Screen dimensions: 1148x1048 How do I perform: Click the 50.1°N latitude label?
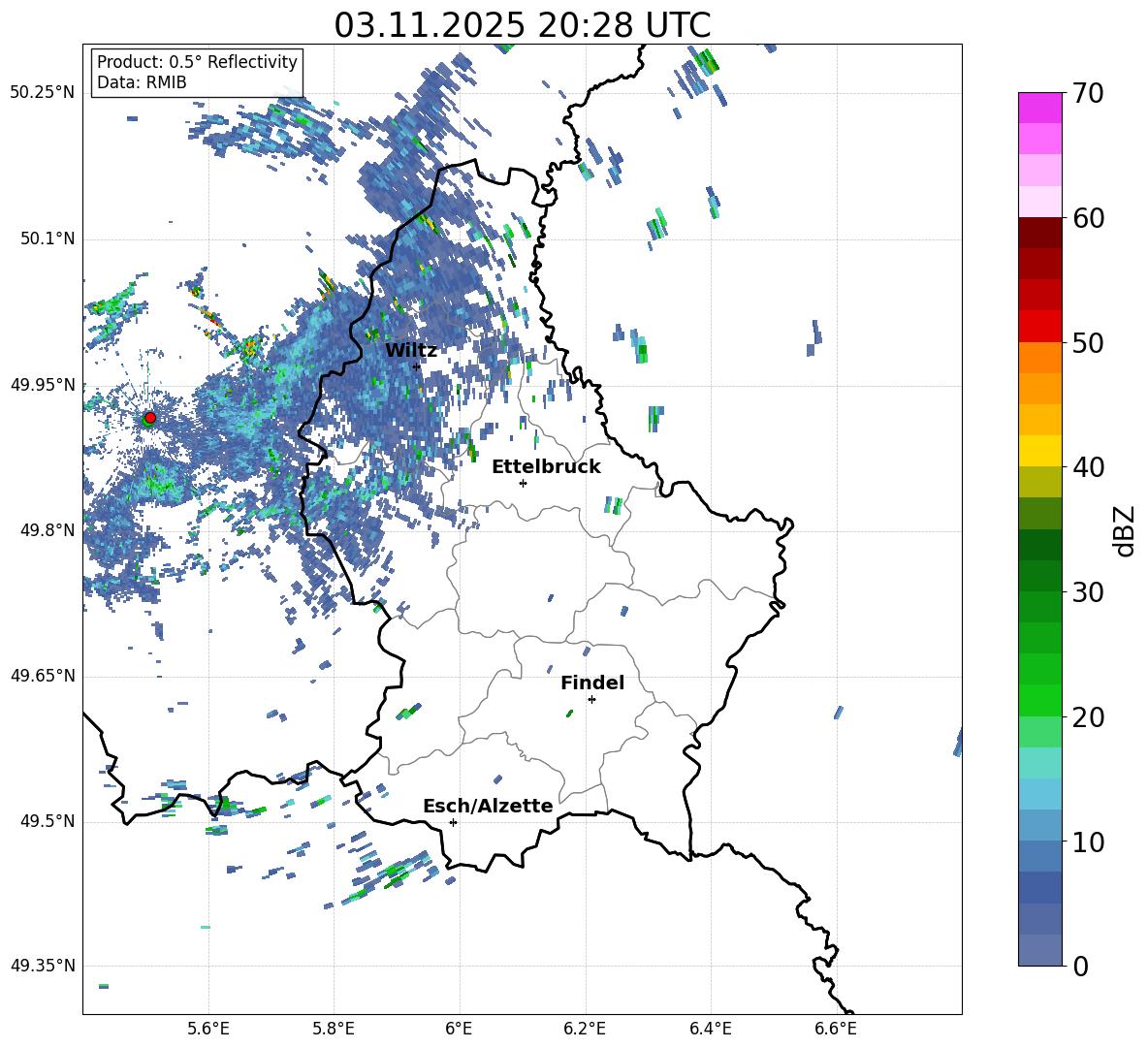click(x=48, y=239)
